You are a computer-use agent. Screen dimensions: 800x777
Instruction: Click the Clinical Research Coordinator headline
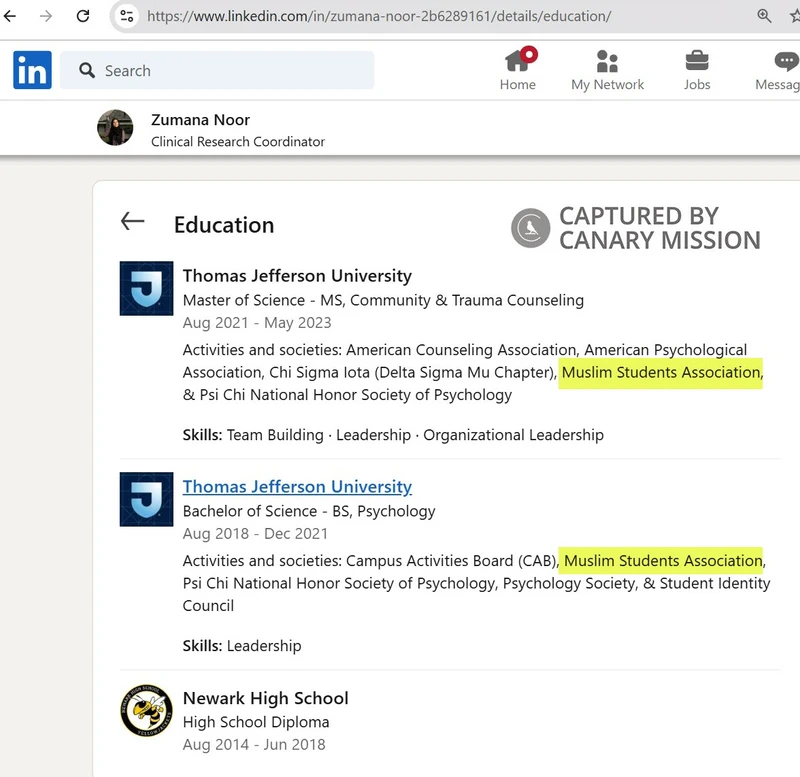pos(238,141)
